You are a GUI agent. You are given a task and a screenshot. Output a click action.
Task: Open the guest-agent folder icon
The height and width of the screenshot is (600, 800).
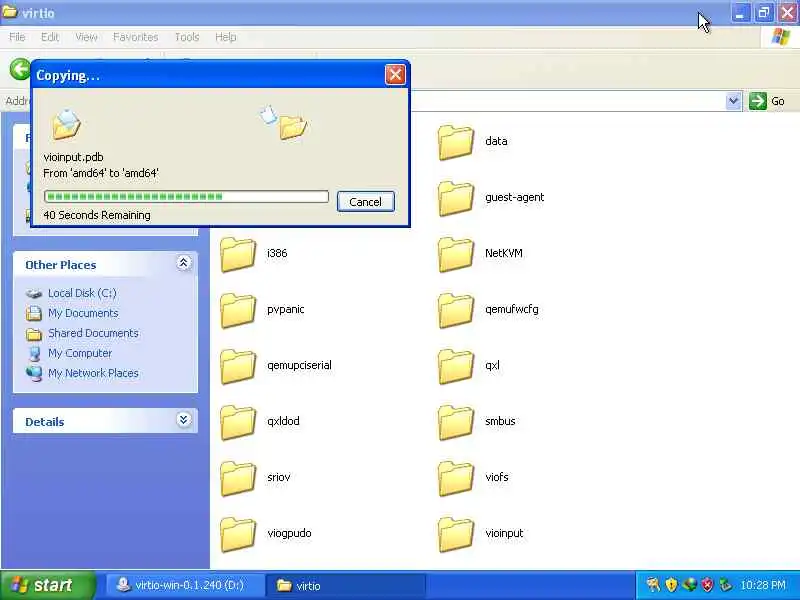tap(456, 198)
